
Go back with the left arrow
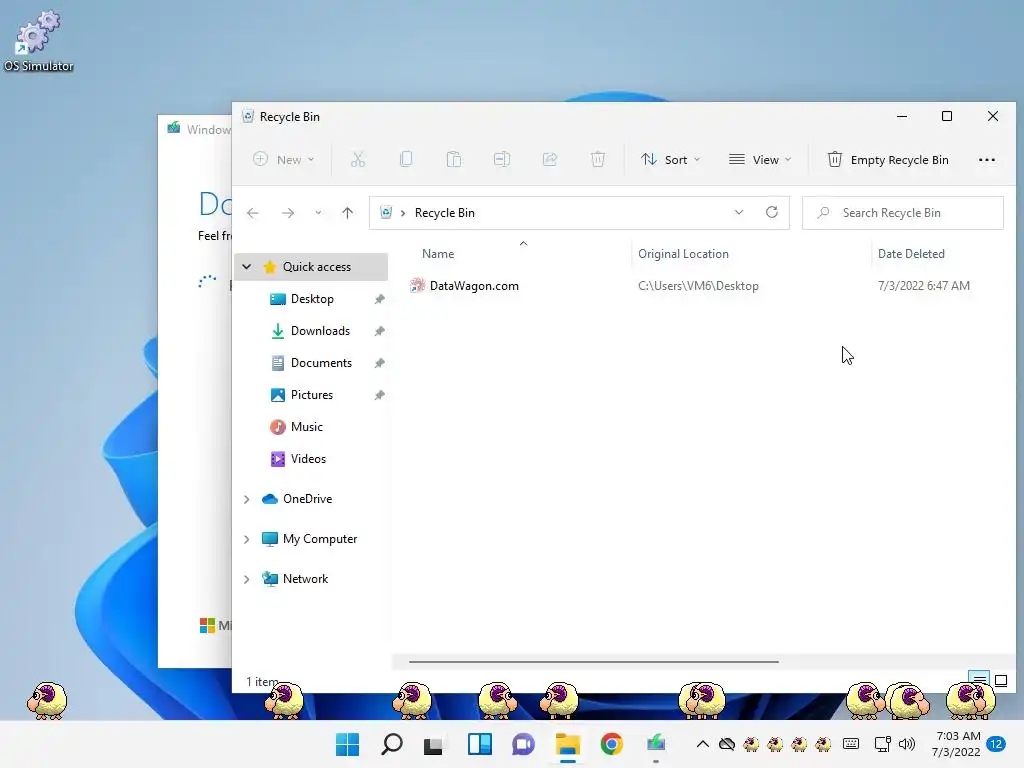253,213
